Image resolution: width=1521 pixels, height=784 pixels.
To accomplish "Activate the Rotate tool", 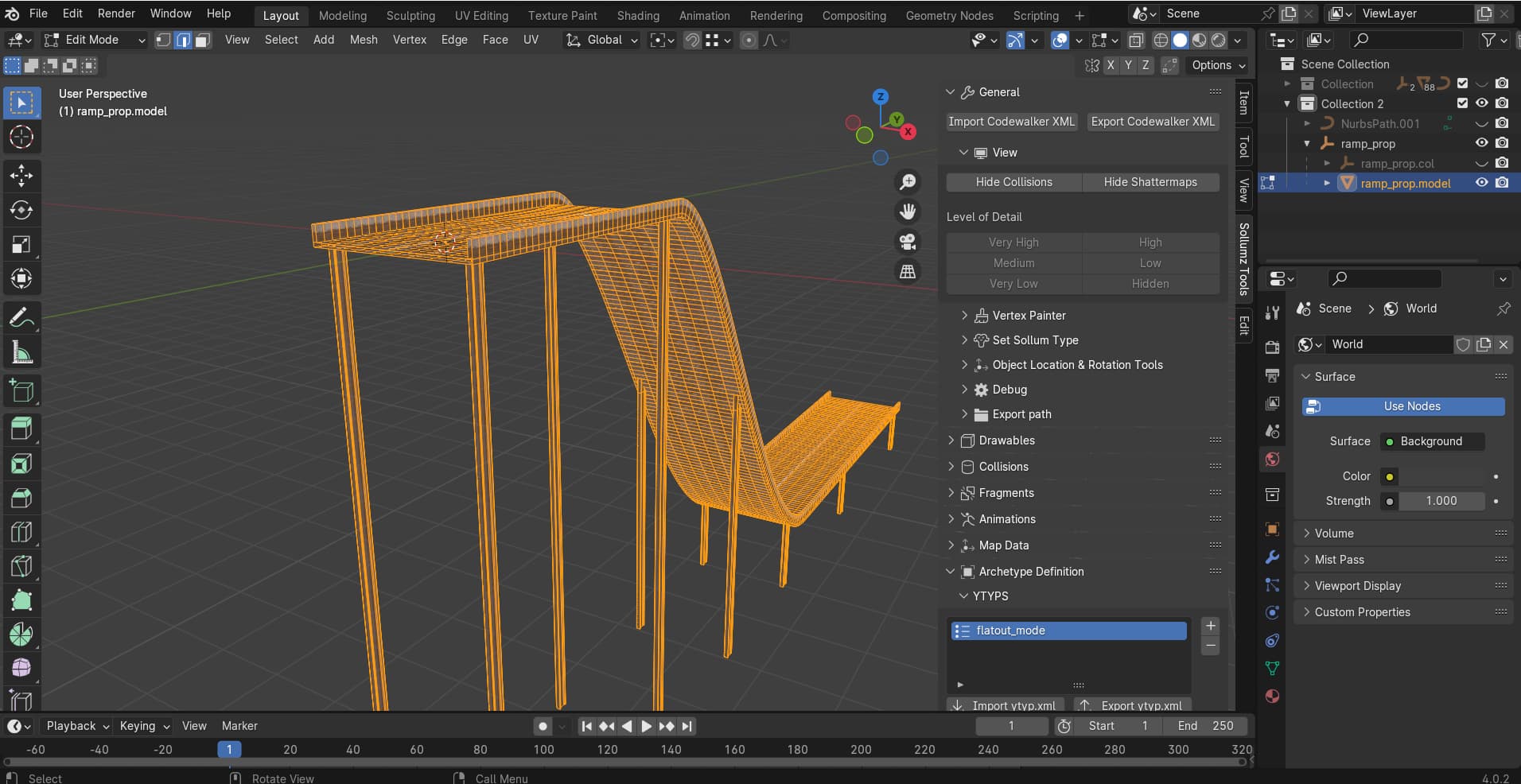I will (21, 210).
